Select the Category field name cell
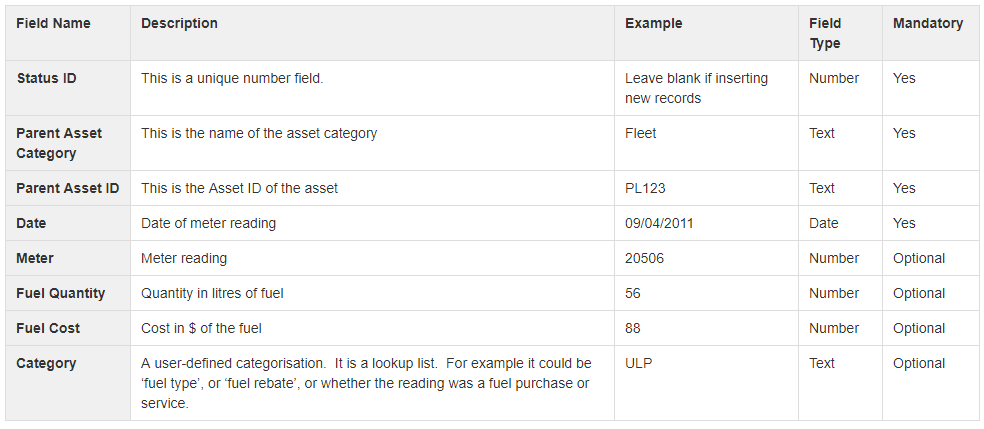This screenshot has width=984, height=429. coord(68,383)
